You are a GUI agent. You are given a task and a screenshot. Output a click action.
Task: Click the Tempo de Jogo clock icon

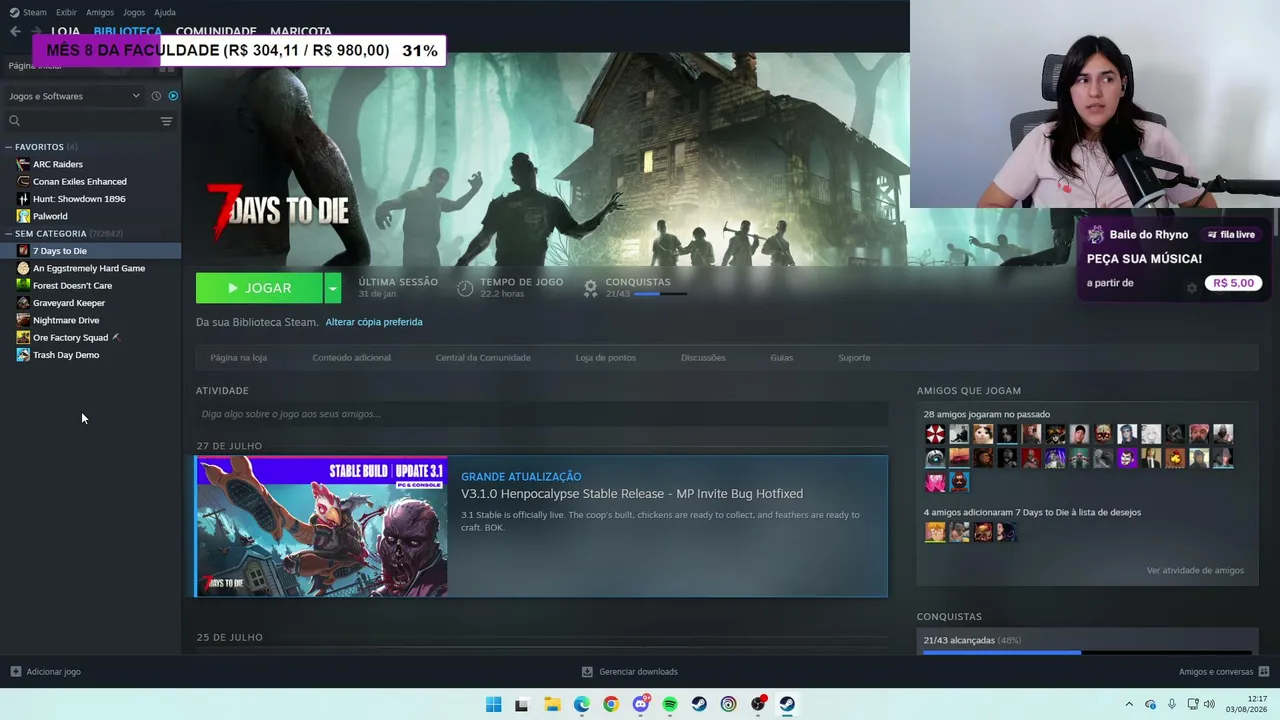point(465,288)
